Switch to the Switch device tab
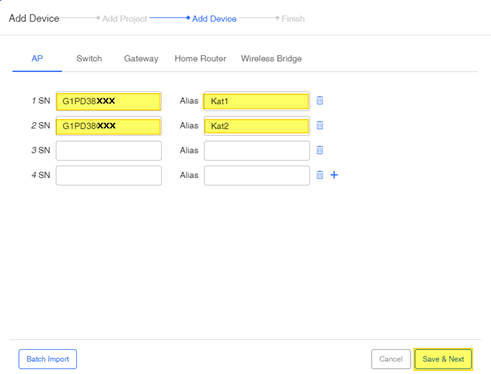Screen dimensions: 491x374 [89, 59]
